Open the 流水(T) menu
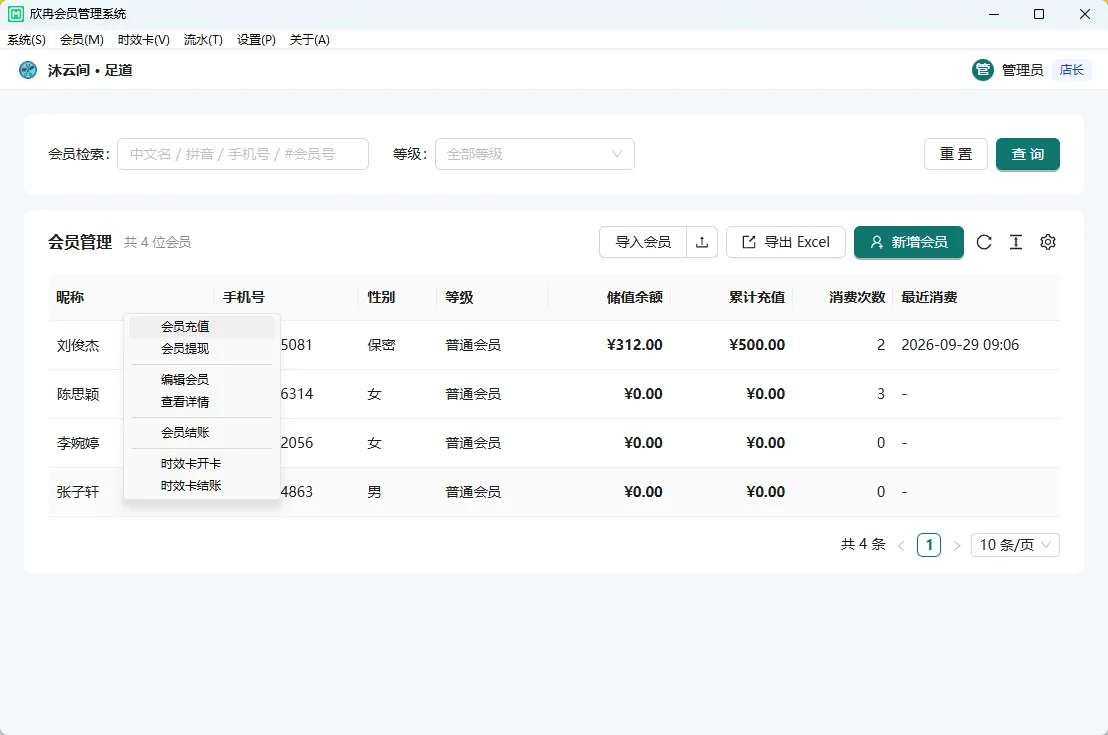The width and height of the screenshot is (1108, 735). (203, 40)
